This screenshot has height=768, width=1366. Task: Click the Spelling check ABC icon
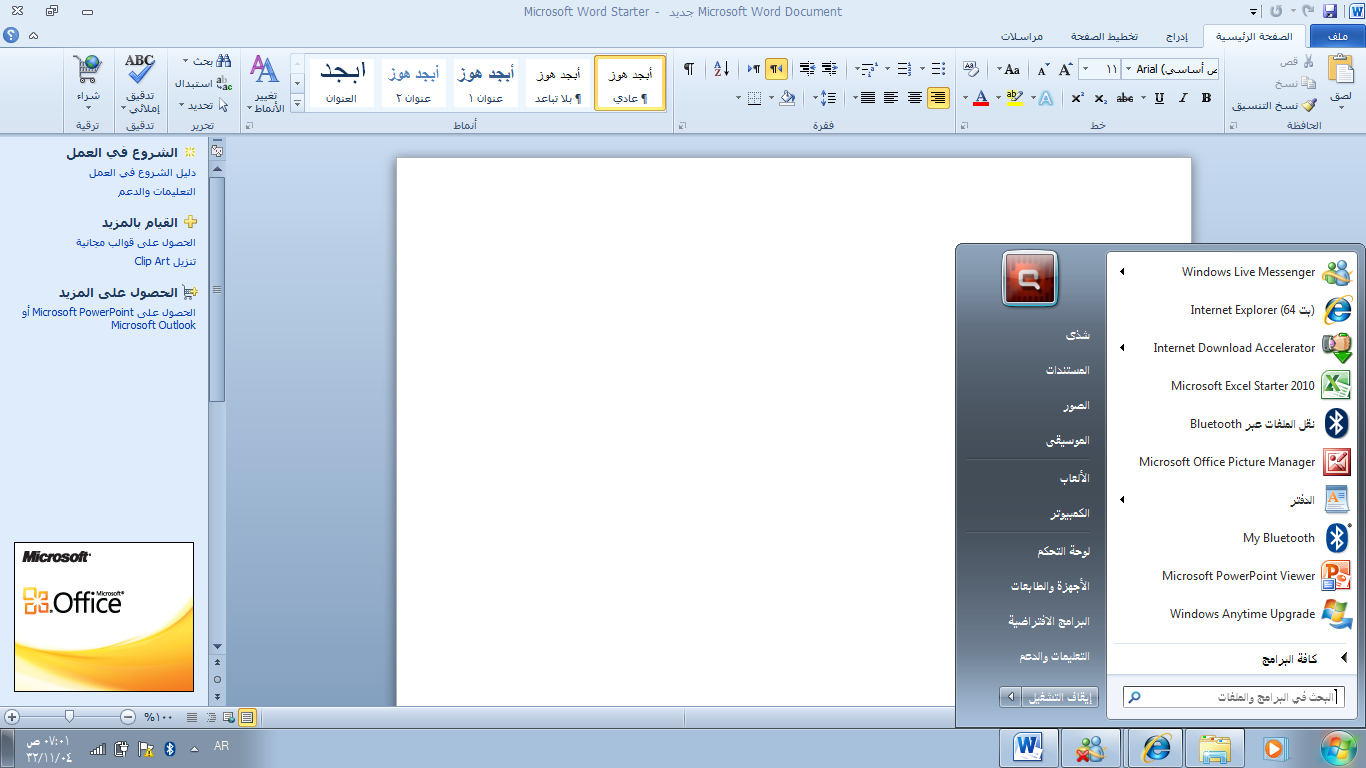(140, 68)
